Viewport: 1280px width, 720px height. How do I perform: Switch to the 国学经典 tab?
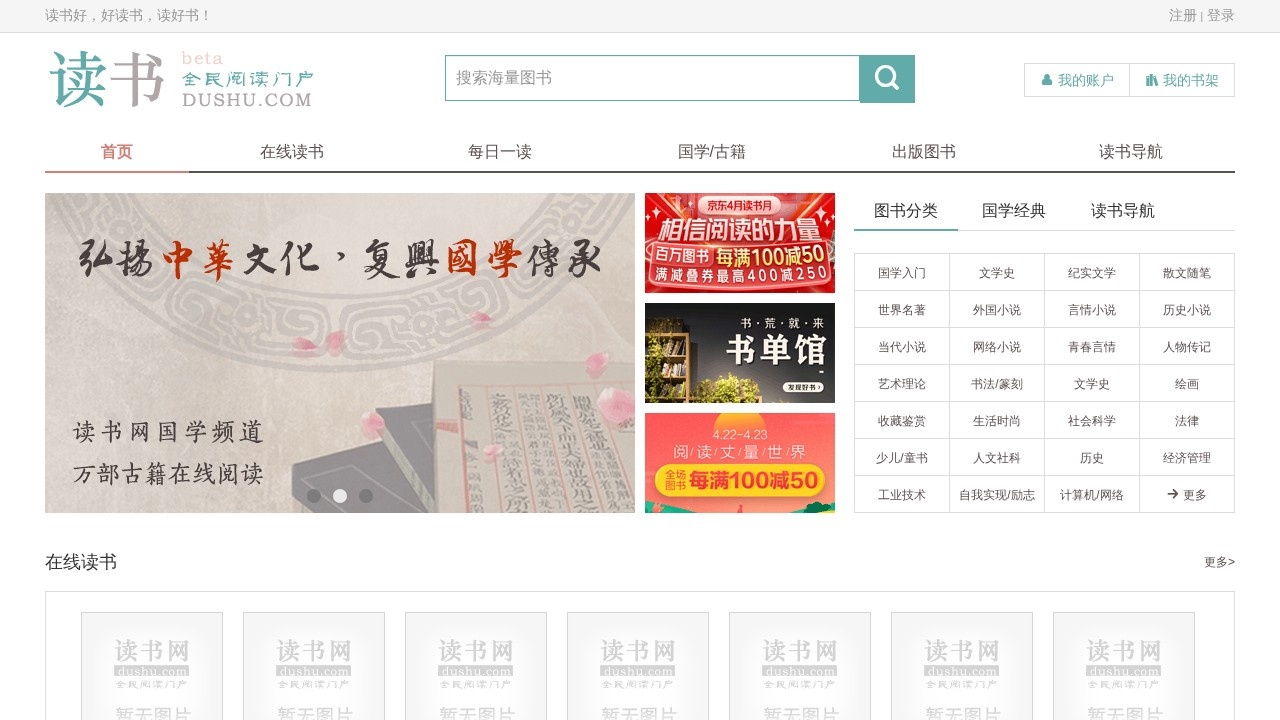point(1014,211)
